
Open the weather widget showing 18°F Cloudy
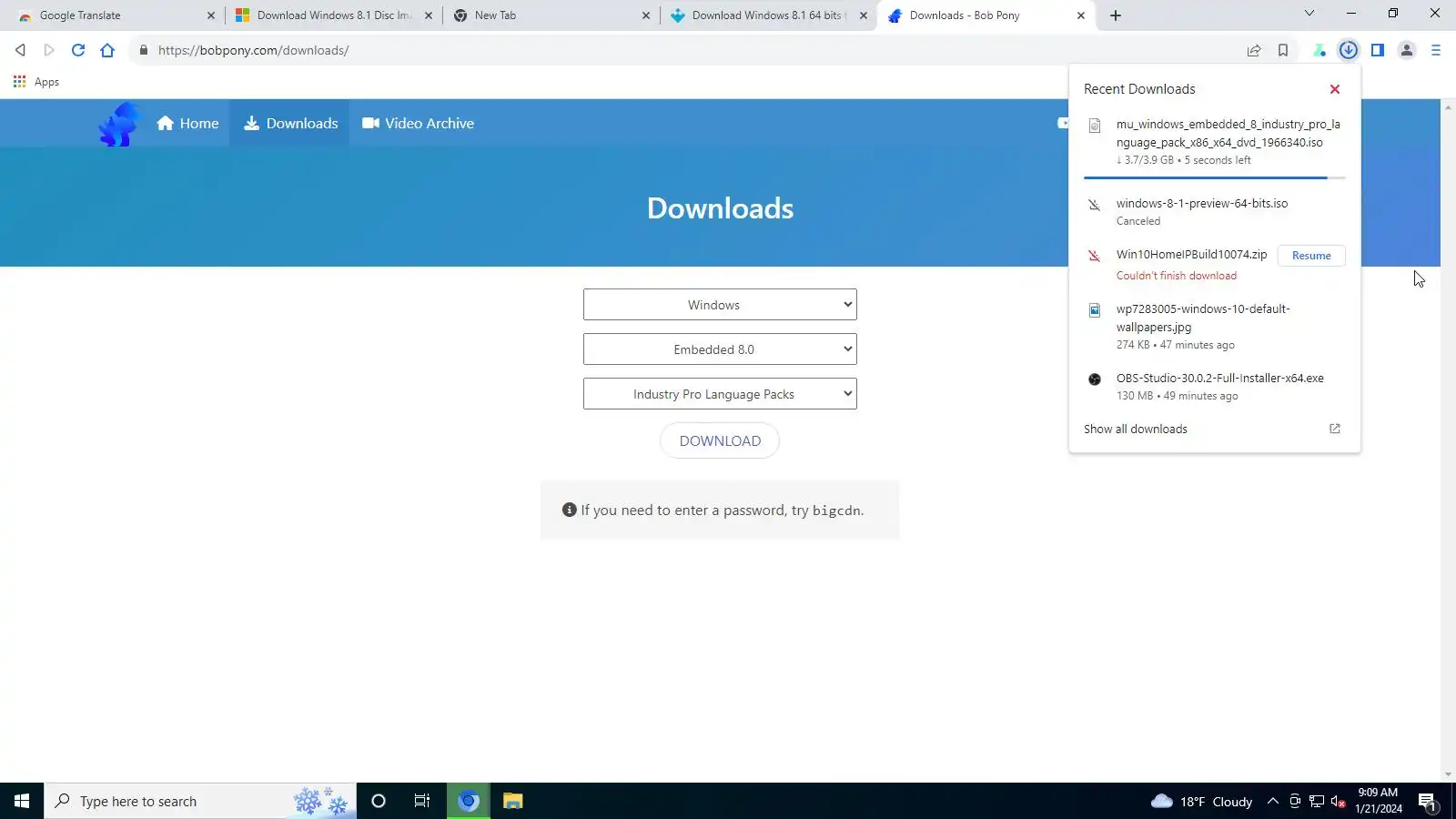tap(1202, 802)
